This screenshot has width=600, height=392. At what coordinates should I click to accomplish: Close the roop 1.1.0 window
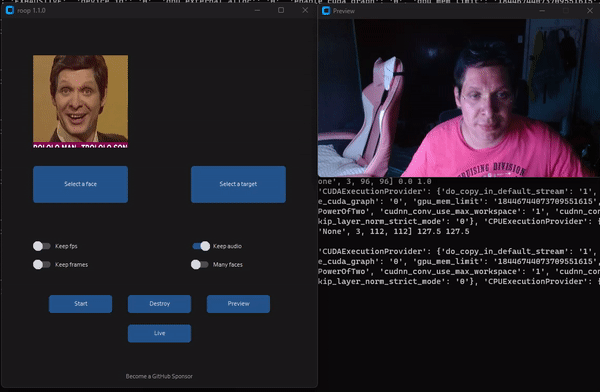point(305,10)
